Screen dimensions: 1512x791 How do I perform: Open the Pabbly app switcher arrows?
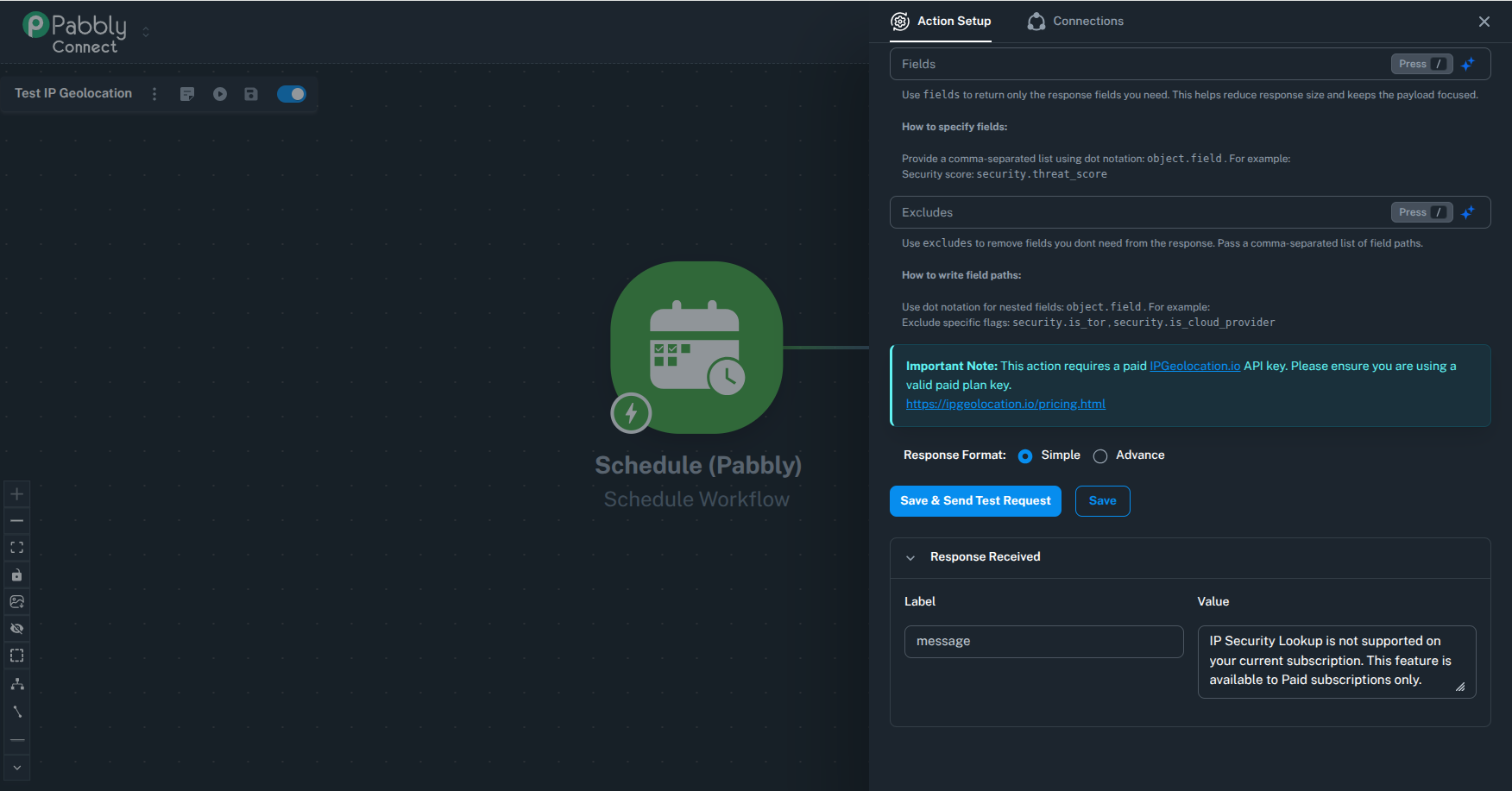(x=146, y=32)
